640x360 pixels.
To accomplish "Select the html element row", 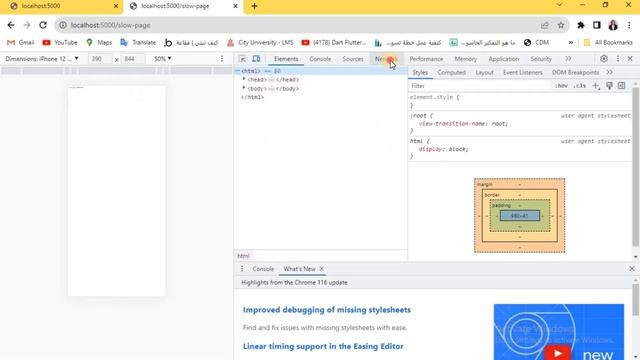I will [x=320, y=71].
